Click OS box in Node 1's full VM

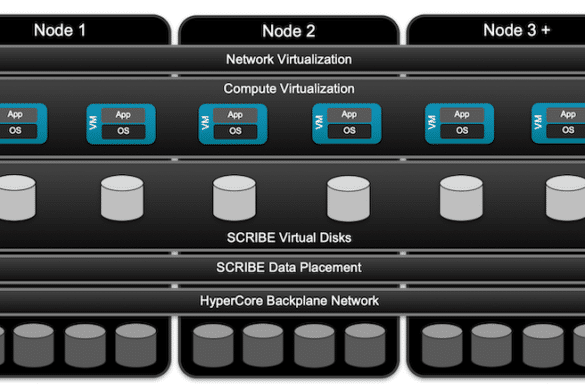pos(123,131)
